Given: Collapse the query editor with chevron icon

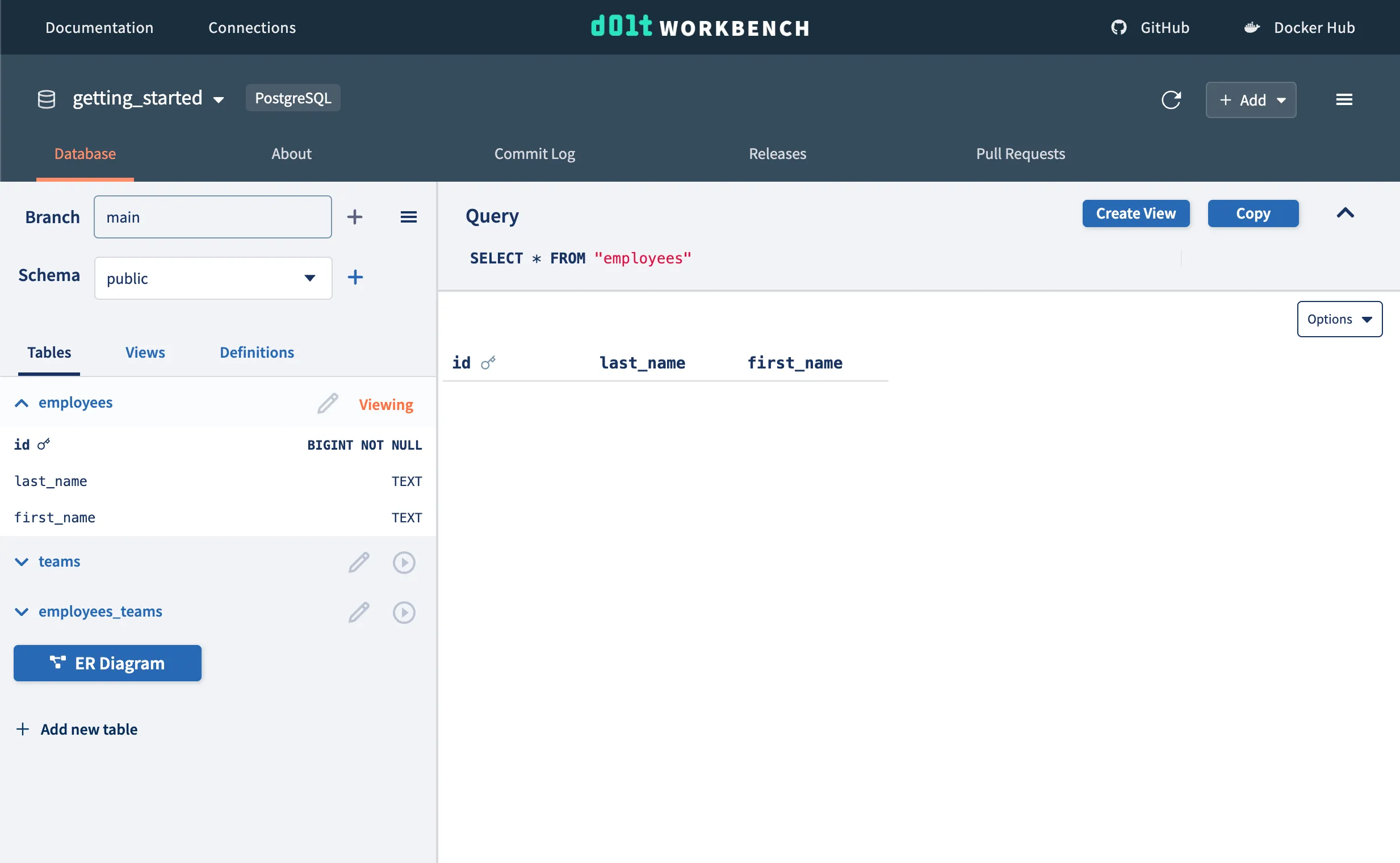Looking at the screenshot, I should [1345, 213].
